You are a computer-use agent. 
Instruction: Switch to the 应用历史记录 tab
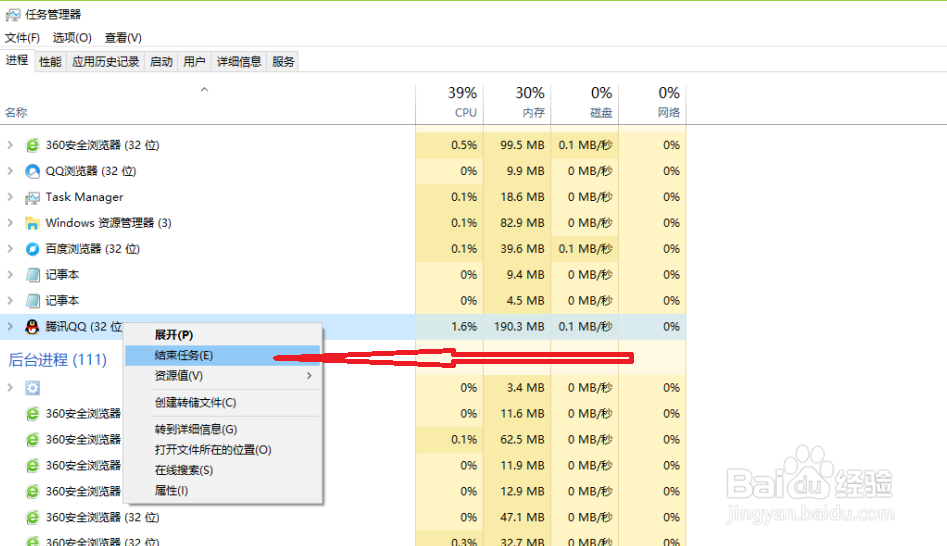pyautogui.click(x=106, y=62)
